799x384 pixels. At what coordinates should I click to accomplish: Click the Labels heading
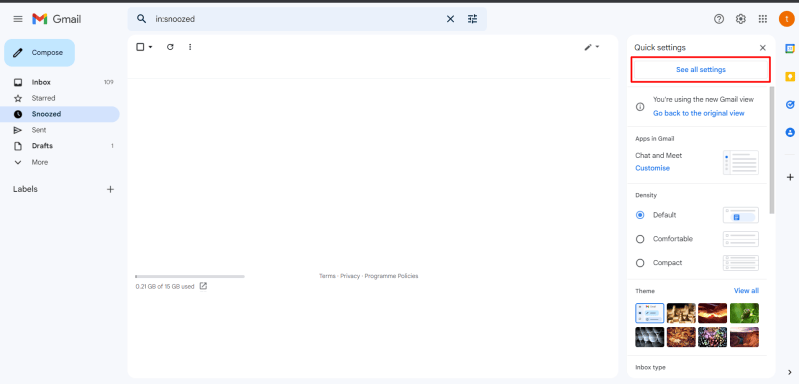tap(25, 189)
